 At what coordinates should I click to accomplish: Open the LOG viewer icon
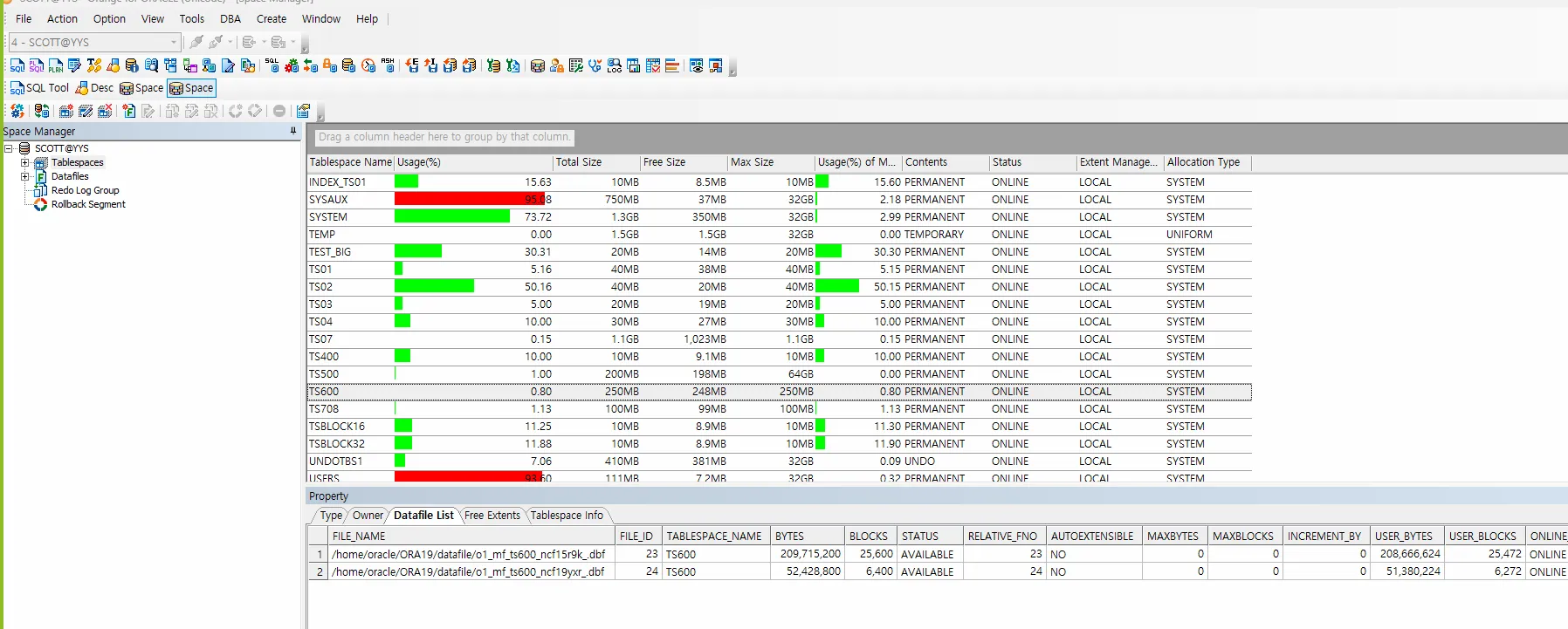tap(615, 65)
